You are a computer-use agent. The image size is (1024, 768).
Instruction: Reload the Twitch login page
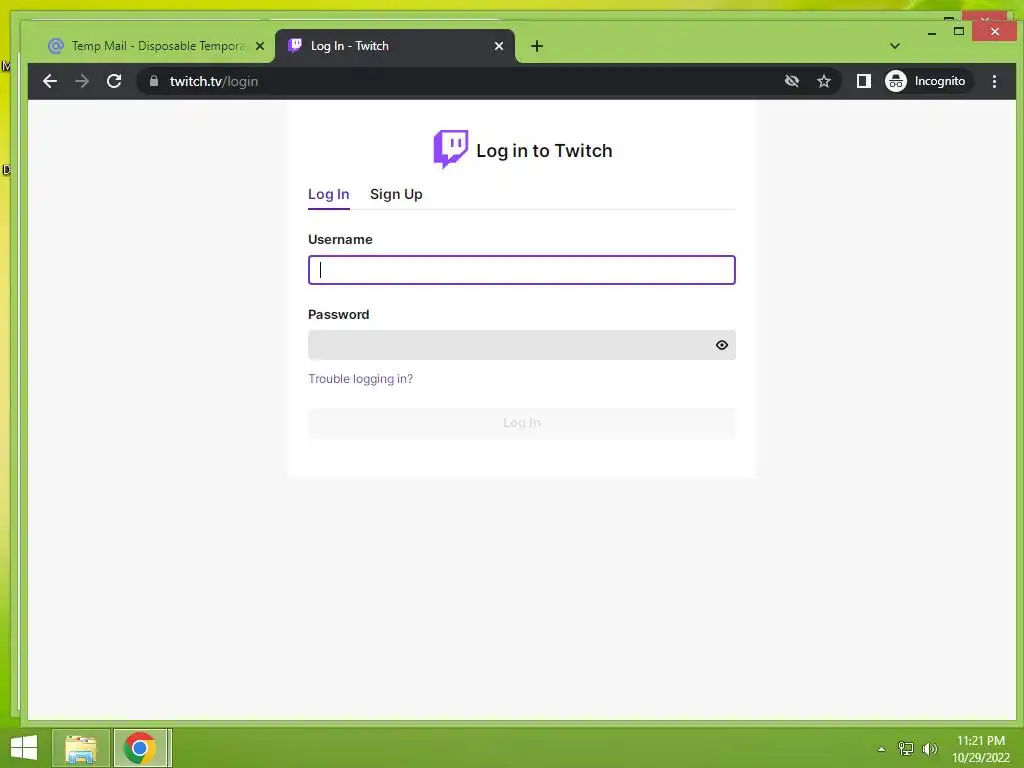114,81
